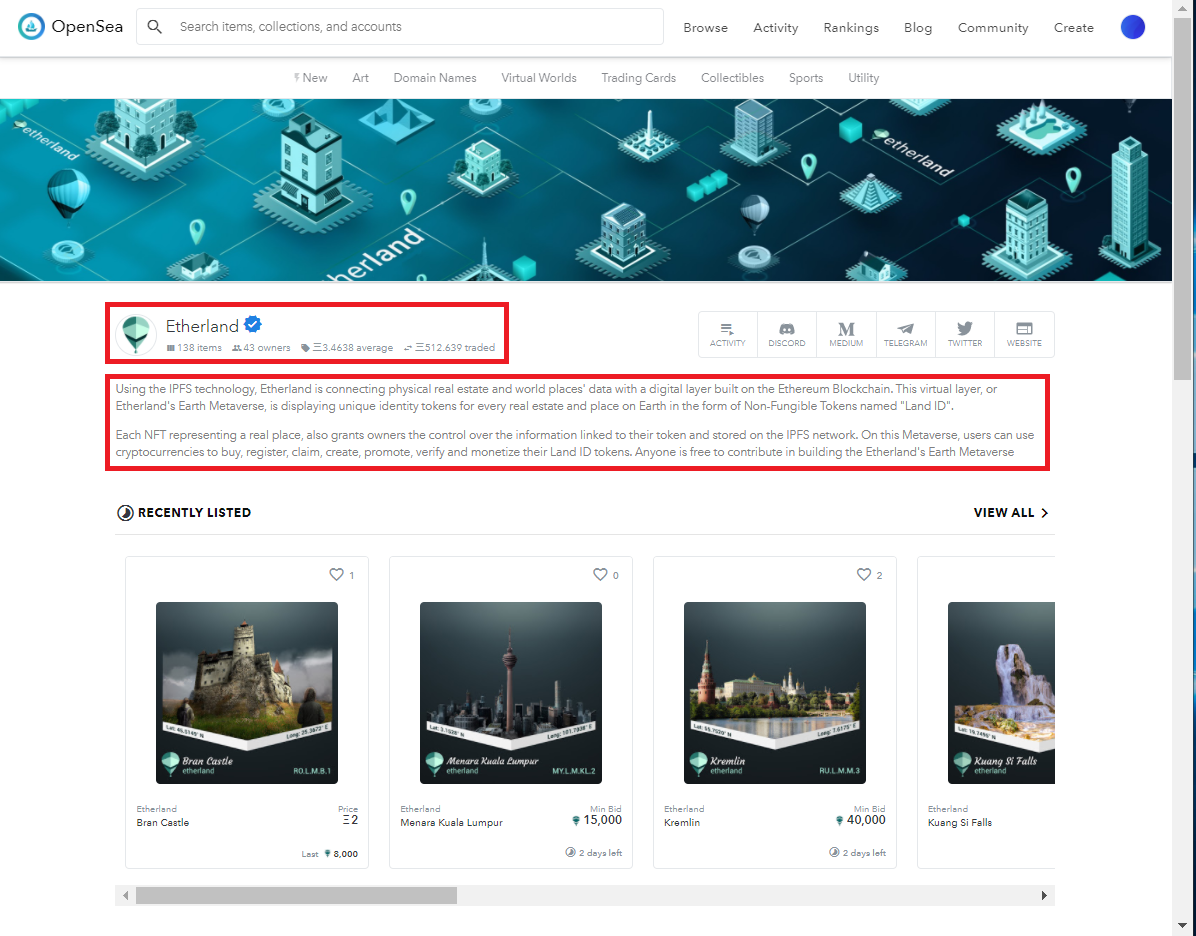1196x936 pixels.
Task: Click the blue verified badge
Action: [x=252, y=325]
